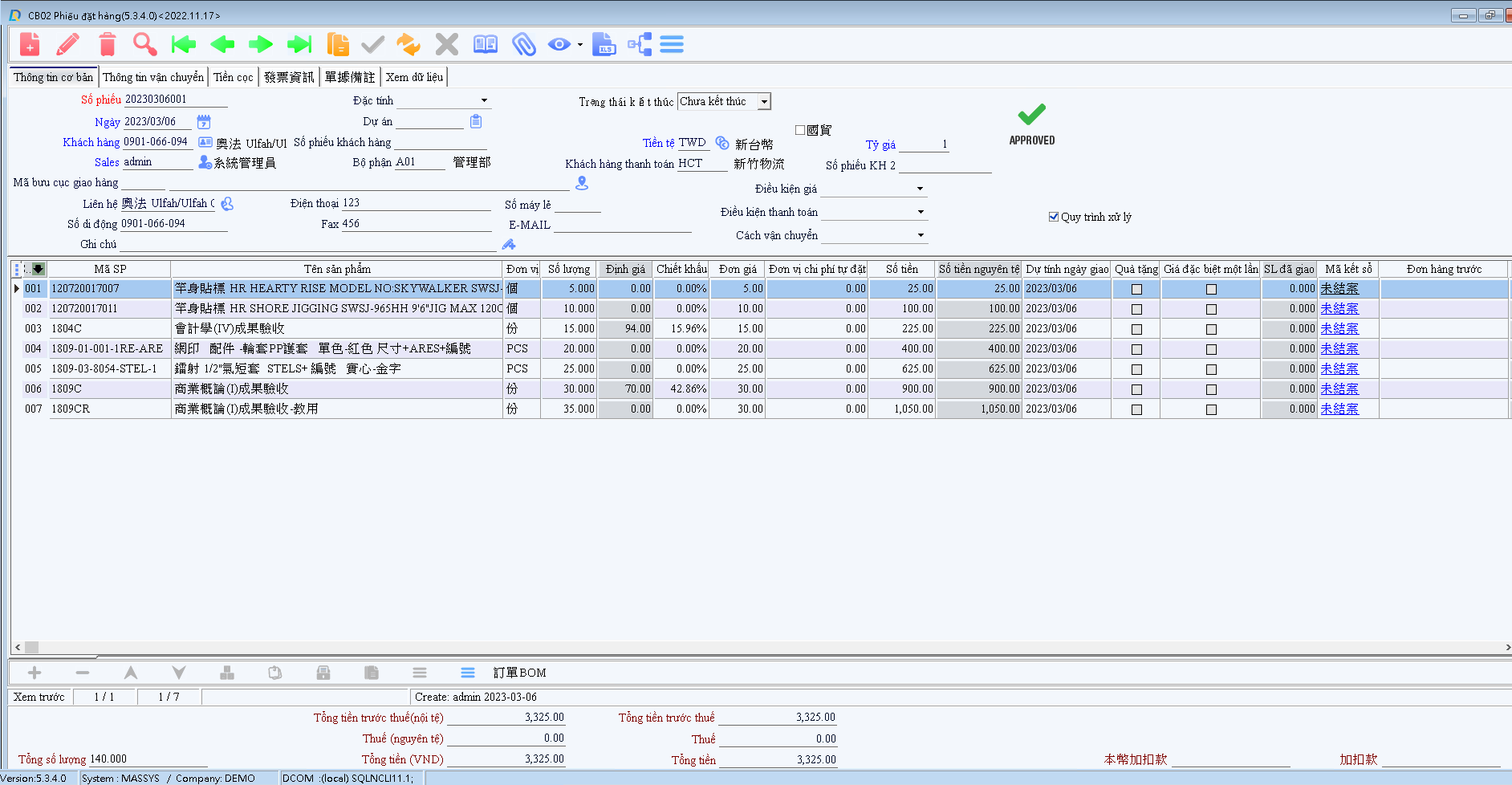Jump to the first record arrow
1512x785 pixels.
coord(184,44)
